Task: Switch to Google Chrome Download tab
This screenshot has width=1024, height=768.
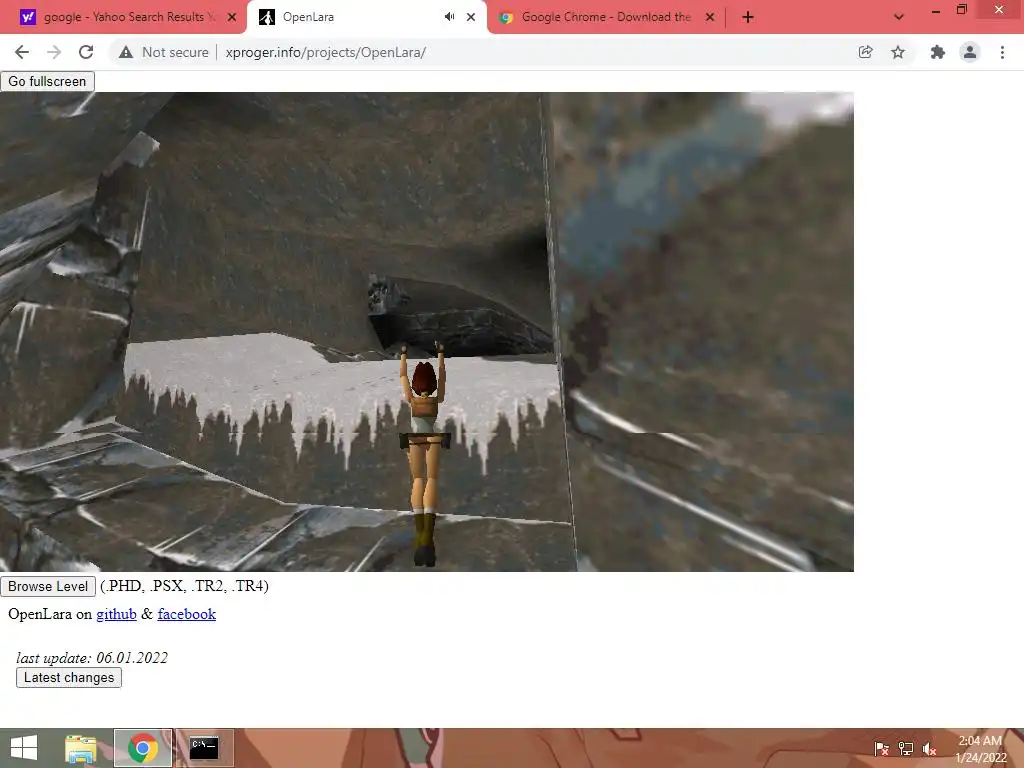Action: tap(606, 17)
